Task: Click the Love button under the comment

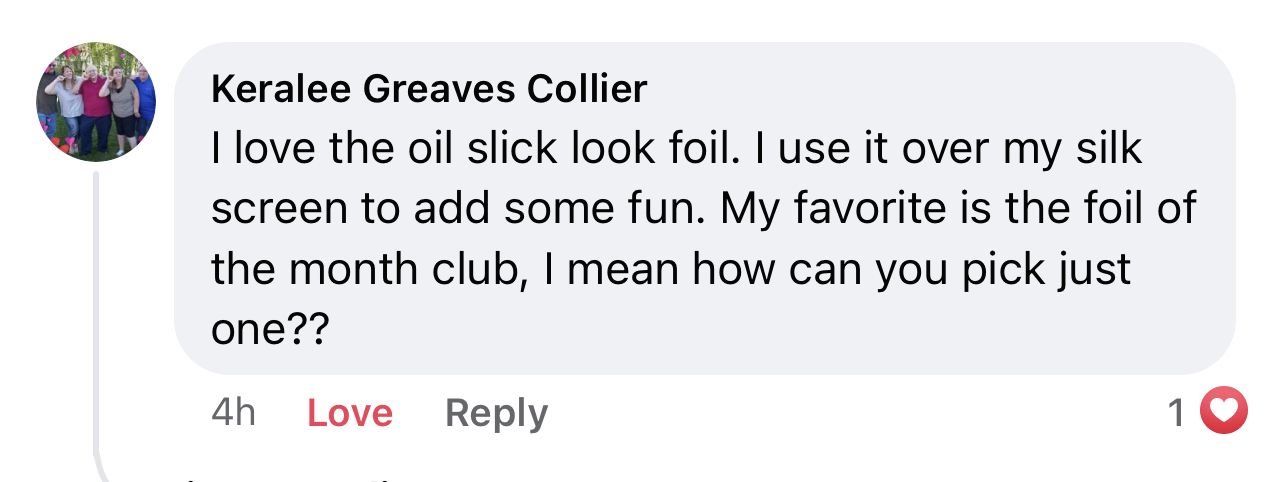Action: [x=349, y=413]
